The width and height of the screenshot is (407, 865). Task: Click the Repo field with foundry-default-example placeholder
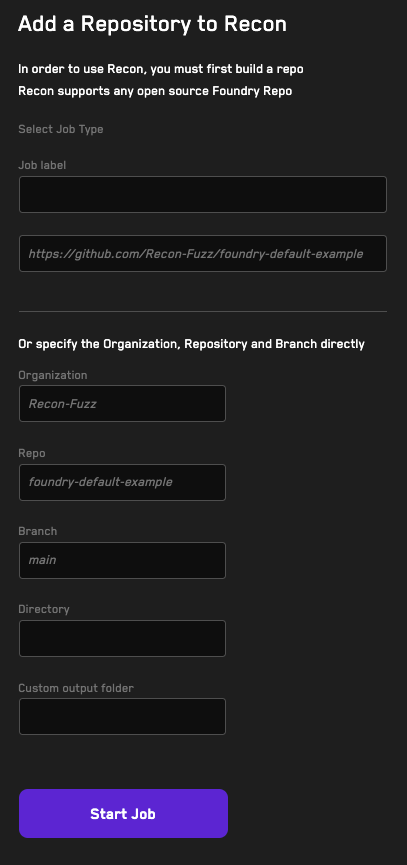click(122, 482)
